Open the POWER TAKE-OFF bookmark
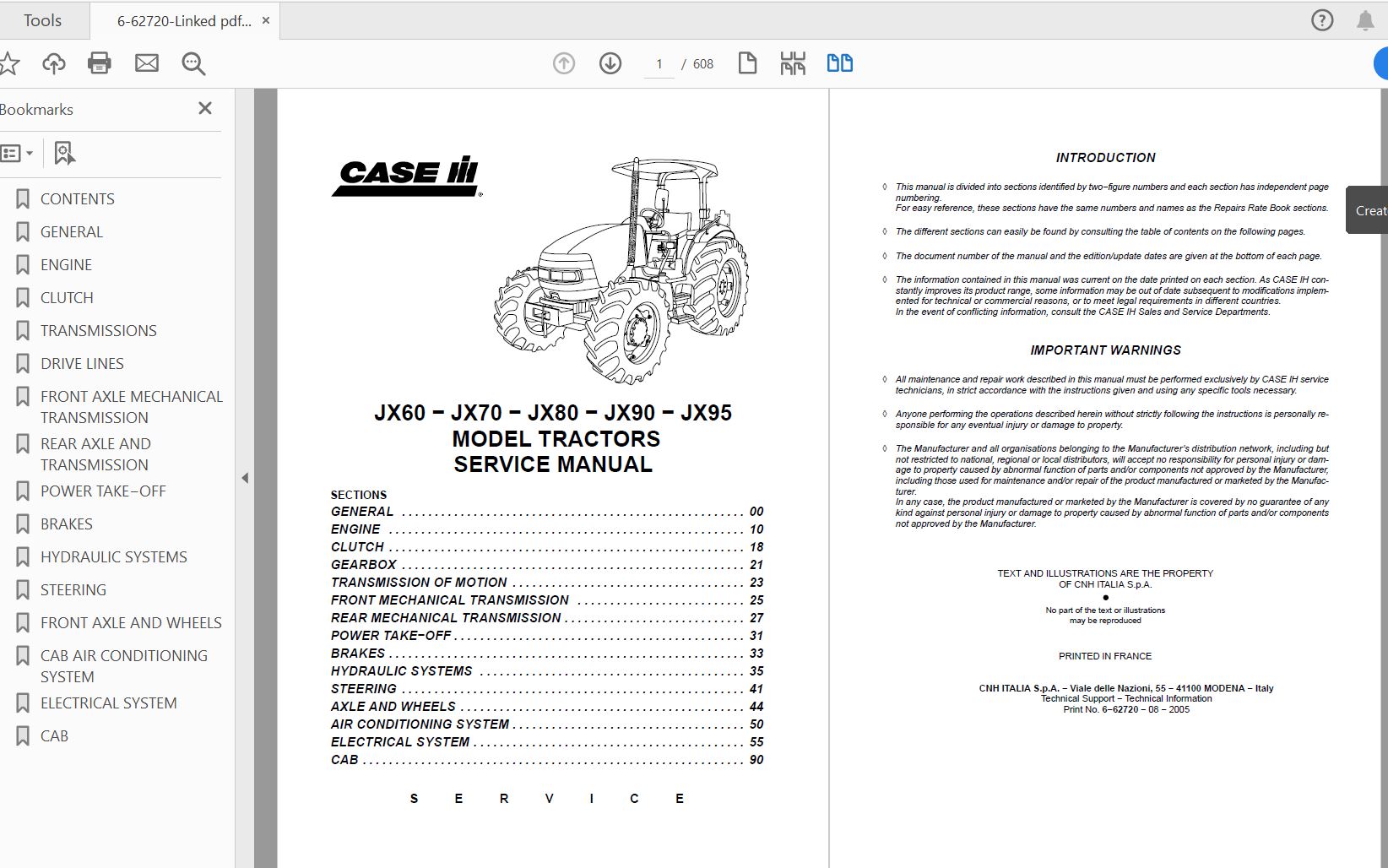The height and width of the screenshot is (868, 1388). [103, 491]
